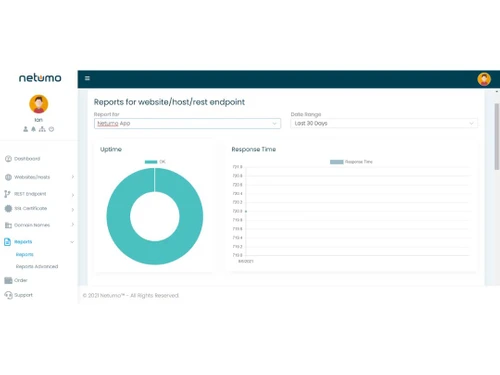Open the REST Endpoint menu item

pos(30,194)
